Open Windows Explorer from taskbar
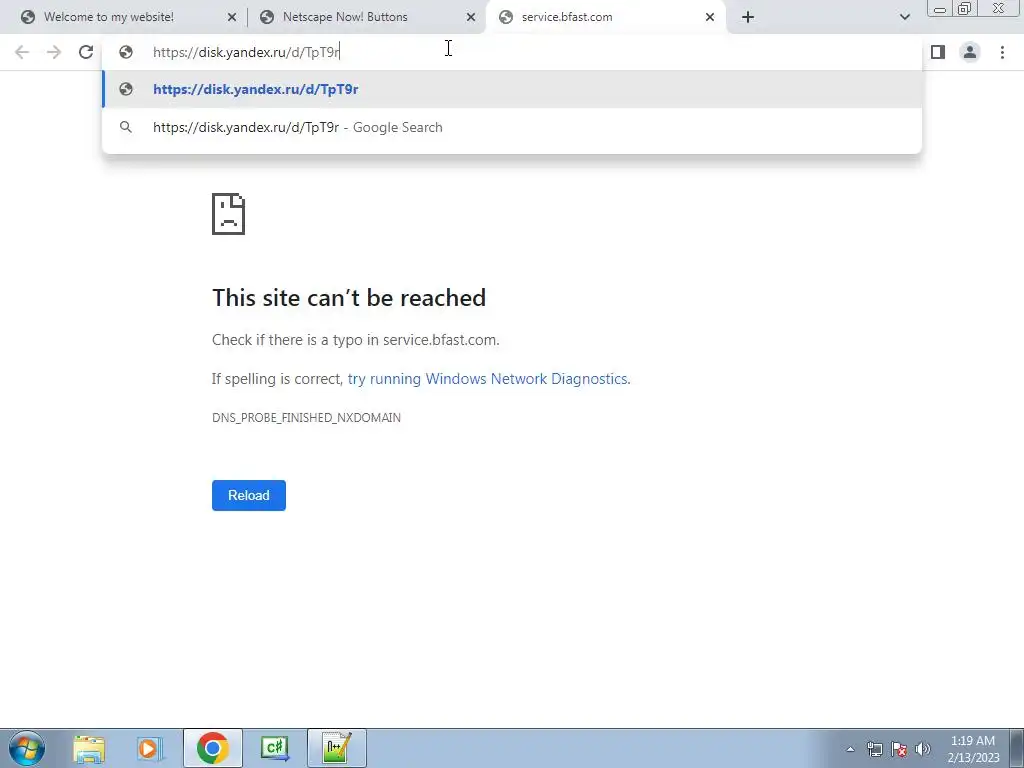 (x=89, y=748)
